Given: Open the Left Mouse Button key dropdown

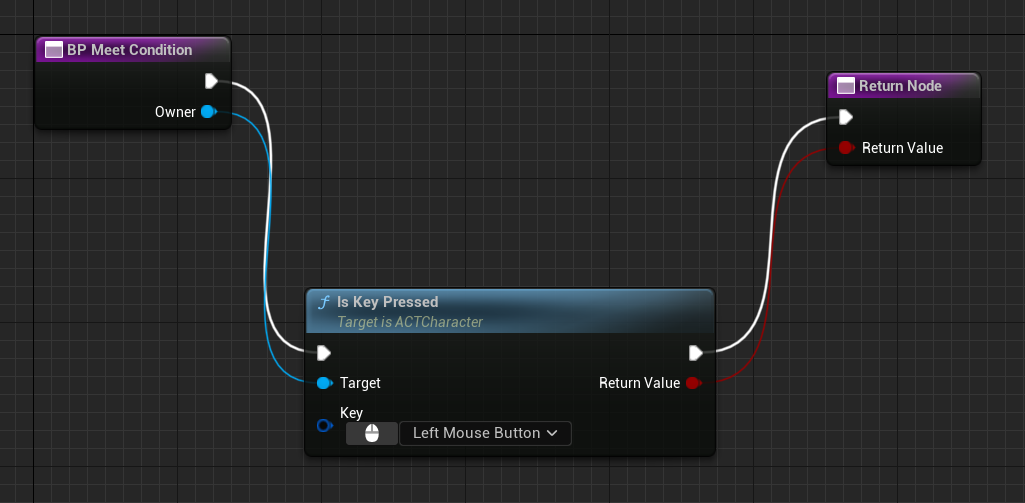Looking at the screenshot, I should [485, 433].
